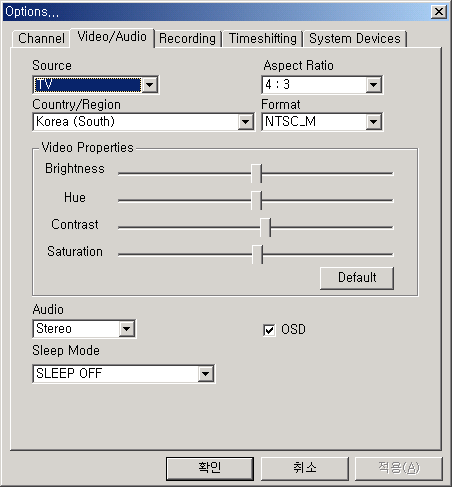Open the Recording tab
452x487 pixels.
click(187, 39)
